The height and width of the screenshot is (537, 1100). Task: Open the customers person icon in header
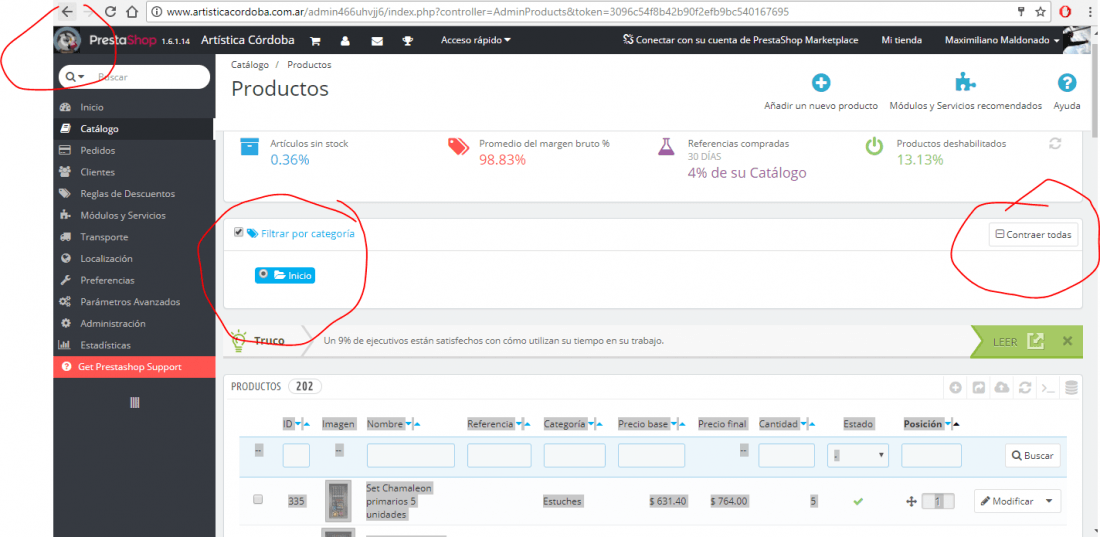point(345,41)
